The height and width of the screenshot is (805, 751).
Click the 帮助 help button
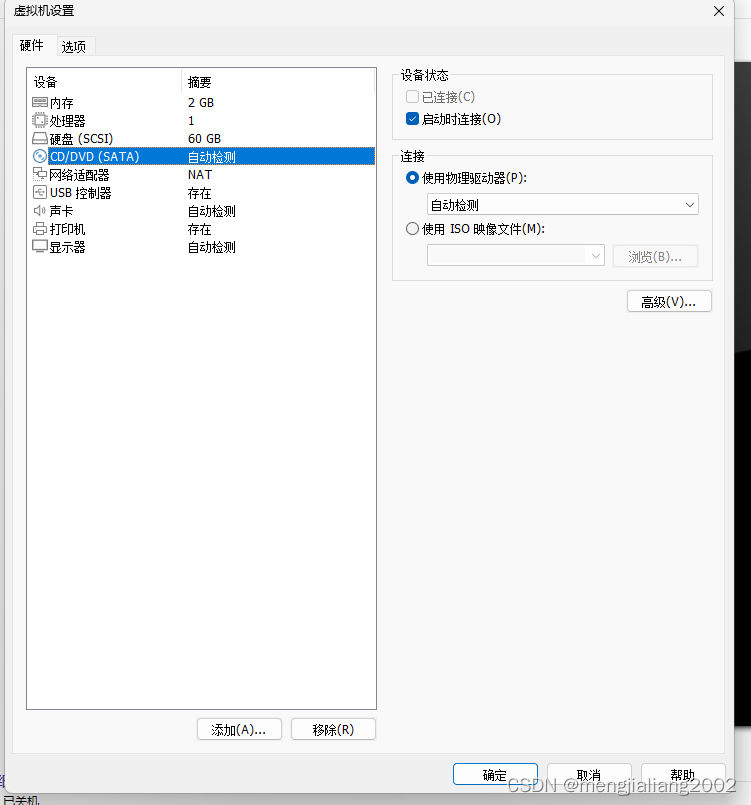(x=683, y=774)
